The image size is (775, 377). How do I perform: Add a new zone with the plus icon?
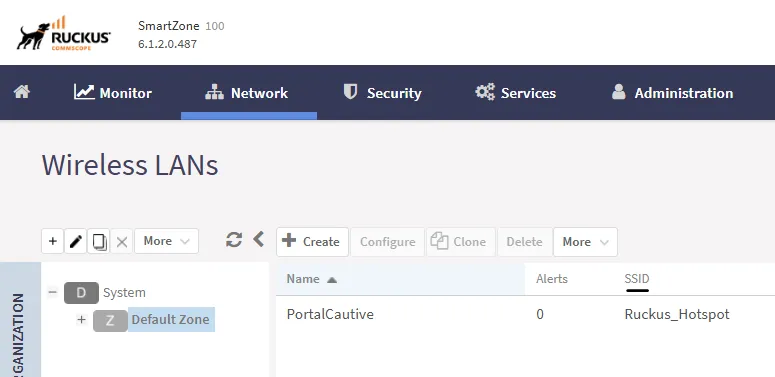[52, 241]
